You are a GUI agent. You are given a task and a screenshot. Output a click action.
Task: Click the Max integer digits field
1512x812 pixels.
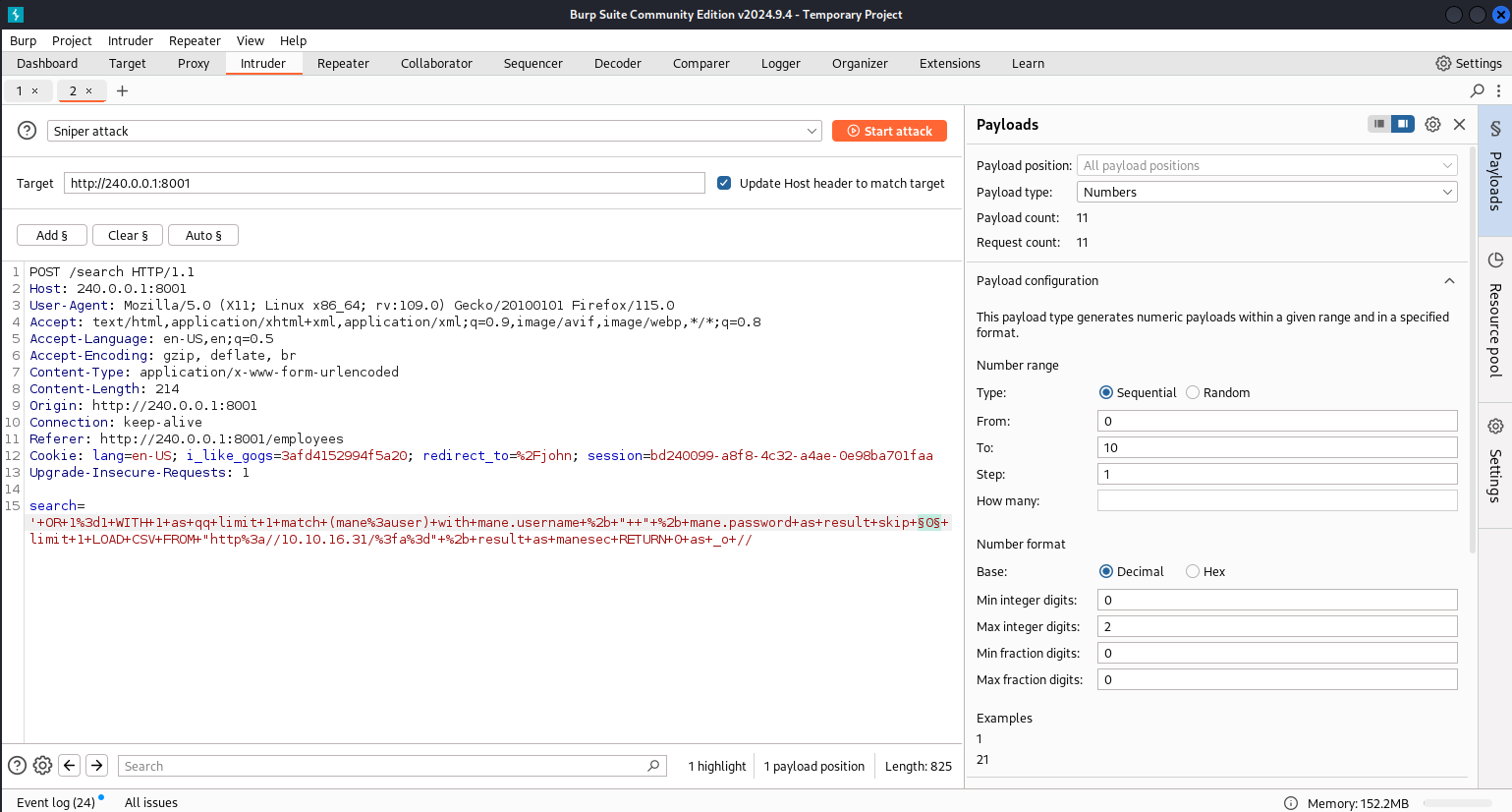[1277, 626]
